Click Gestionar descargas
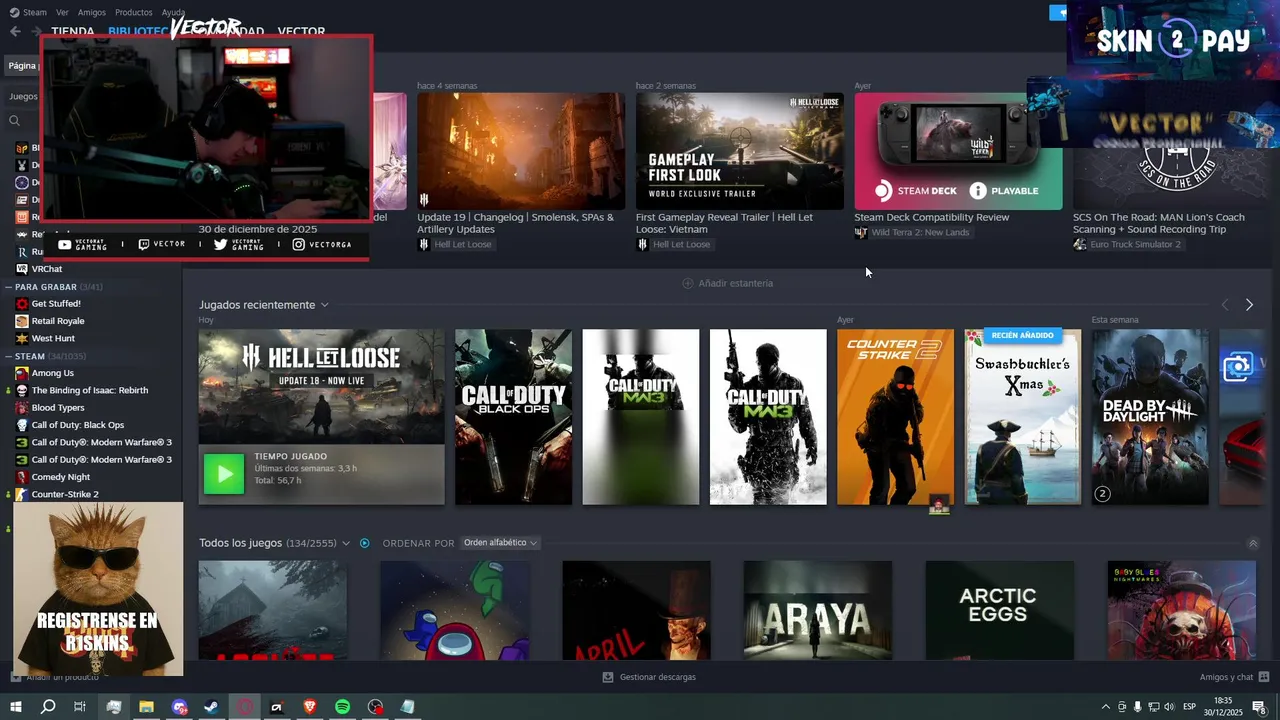Viewport: 1280px width, 720px height. [x=657, y=677]
